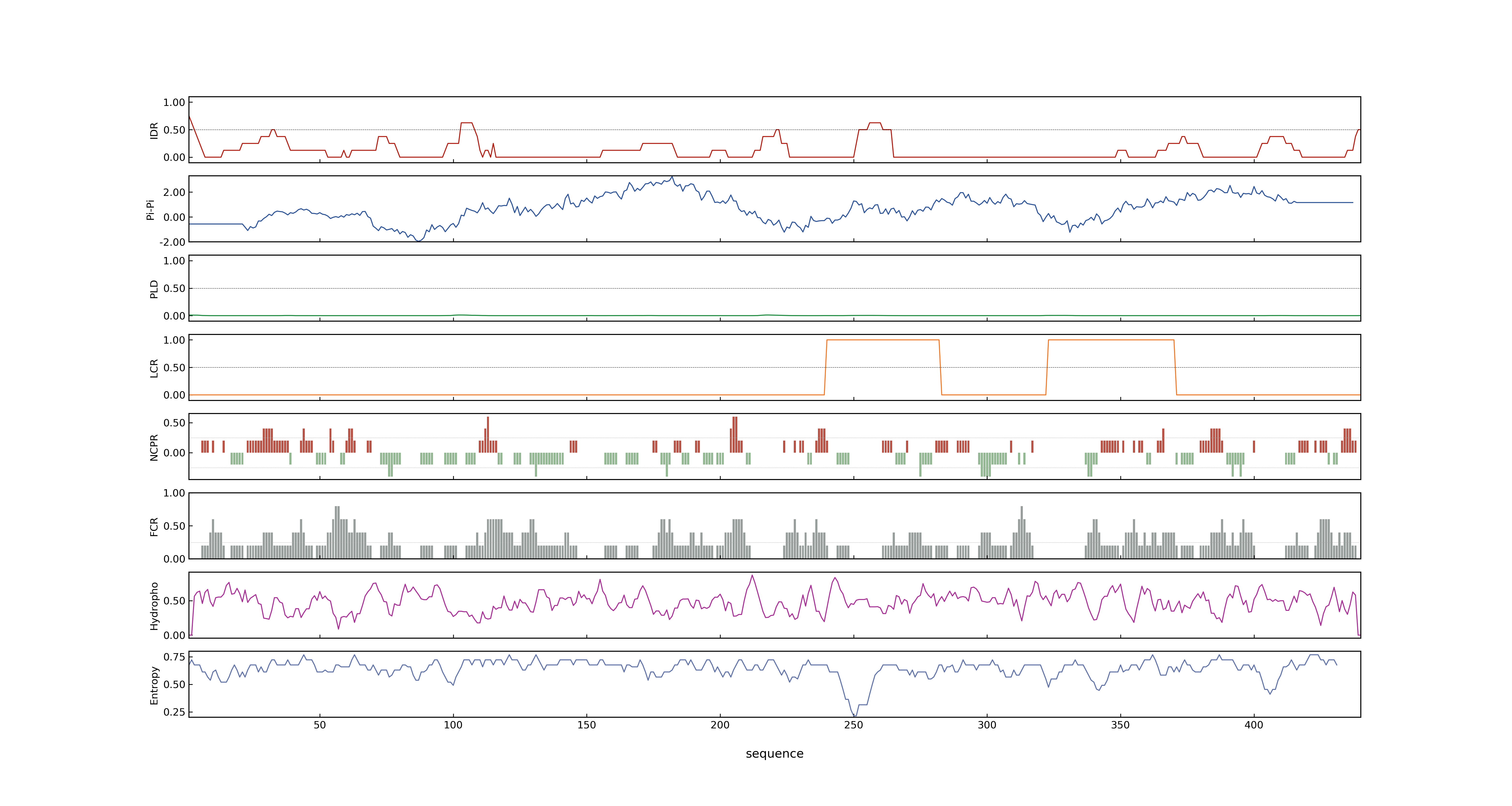Click the first LCR plateau near 260
1512x806 pixels.
[883, 340]
